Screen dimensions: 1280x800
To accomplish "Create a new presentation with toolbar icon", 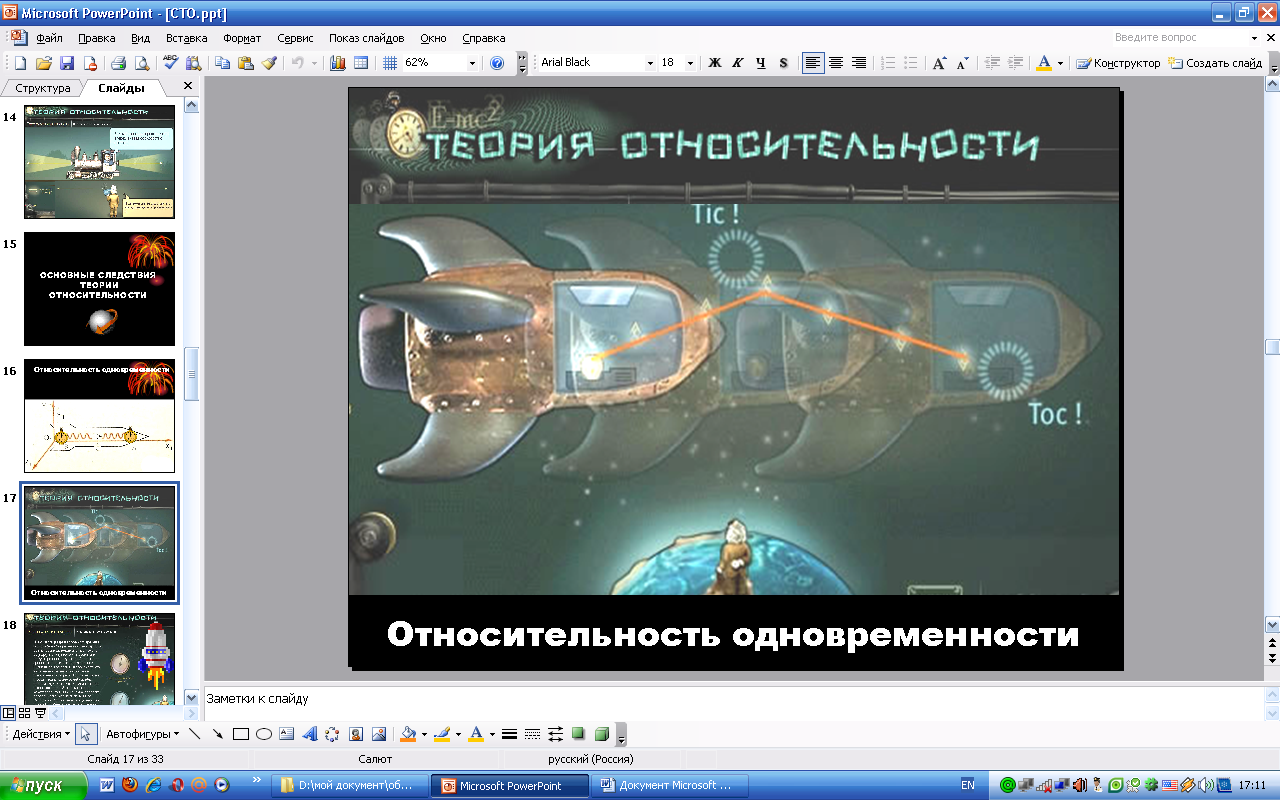I will point(20,63).
